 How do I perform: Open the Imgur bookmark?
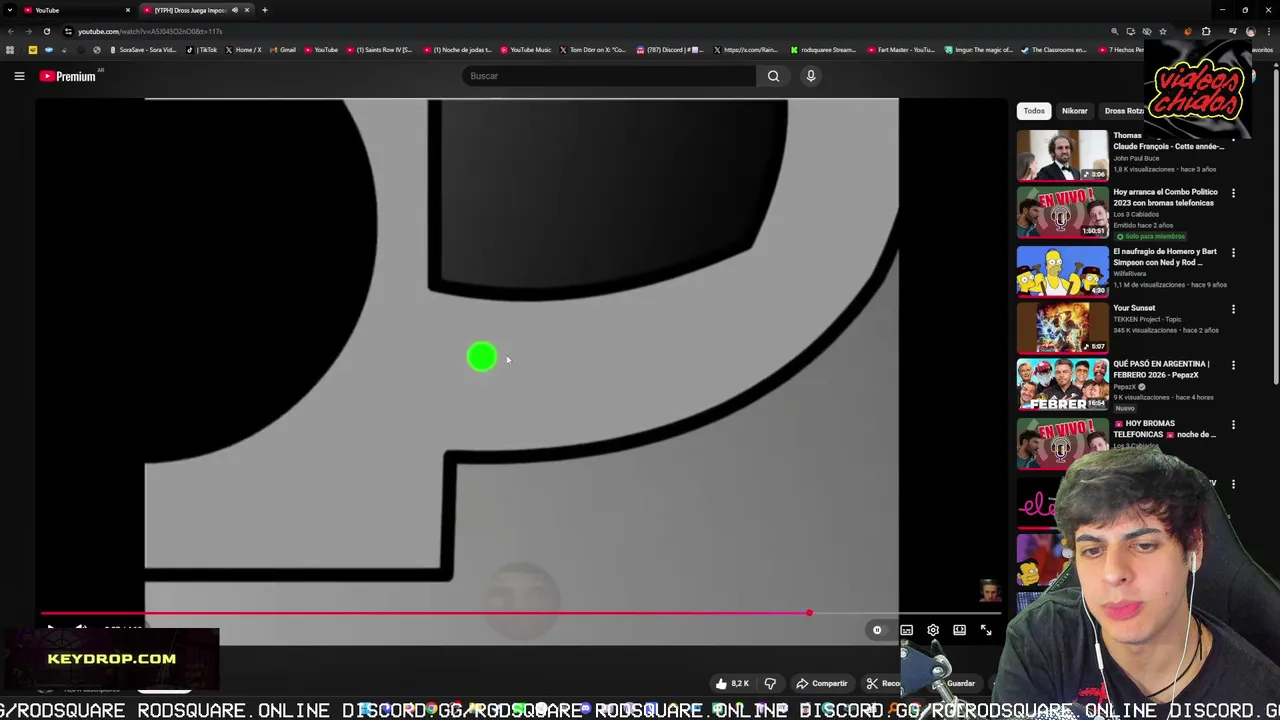(978, 50)
